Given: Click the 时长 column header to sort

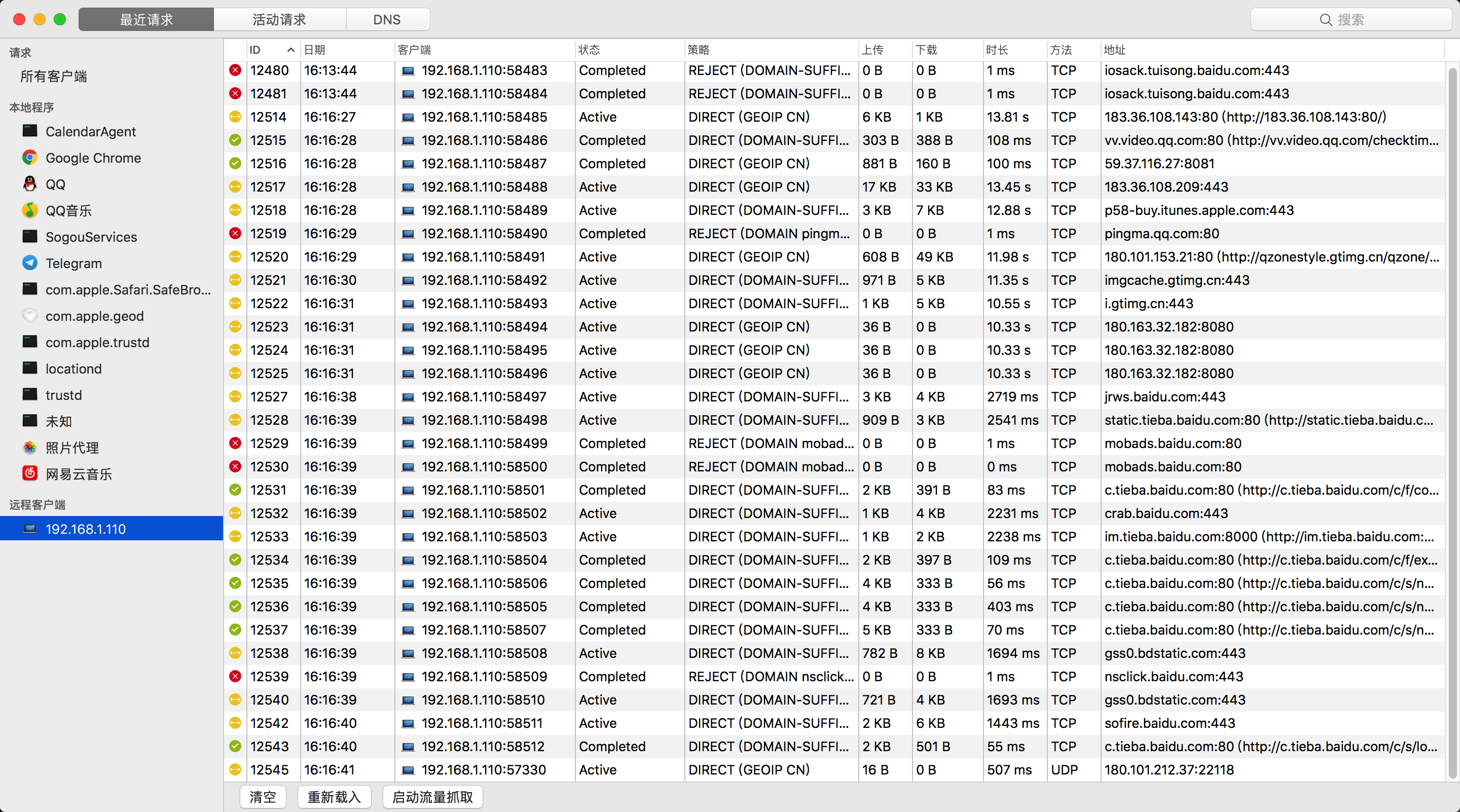Looking at the screenshot, I should pos(997,50).
